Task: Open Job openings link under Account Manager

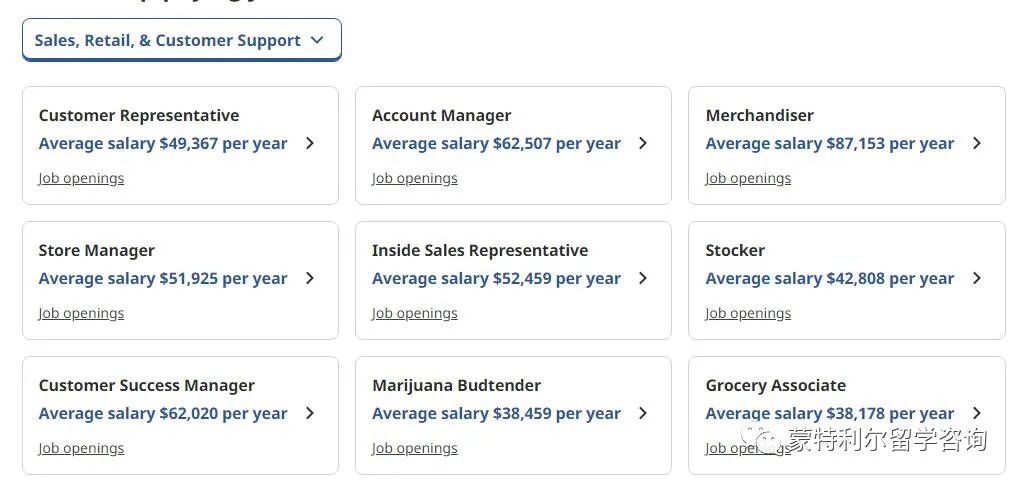Action: point(415,178)
